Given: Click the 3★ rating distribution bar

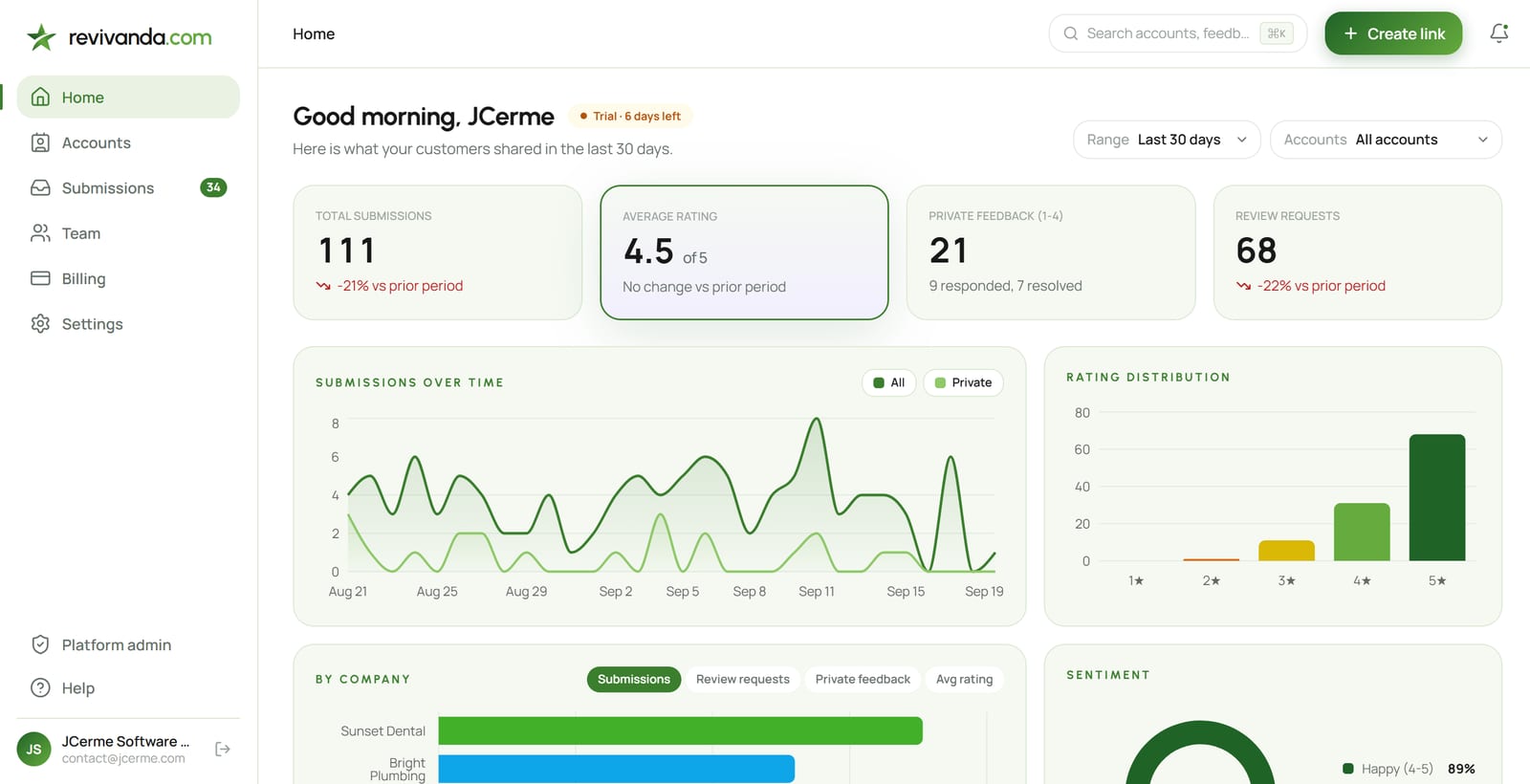Looking at the screenshot, I should coord(1286,551).
